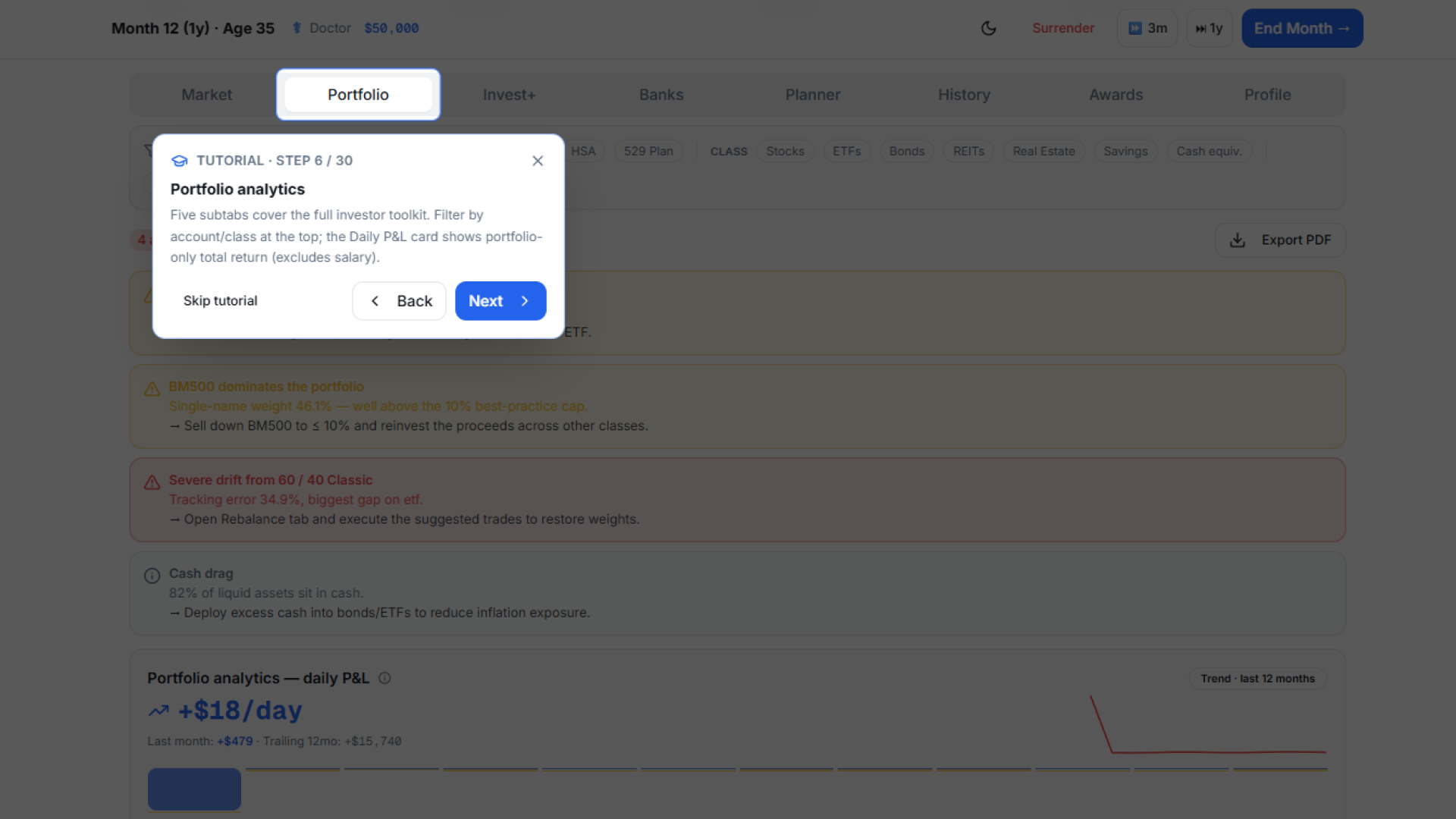1456x819 pixels.
Task: Filter by Cash equiv. class
Action: click(1209, 151)
